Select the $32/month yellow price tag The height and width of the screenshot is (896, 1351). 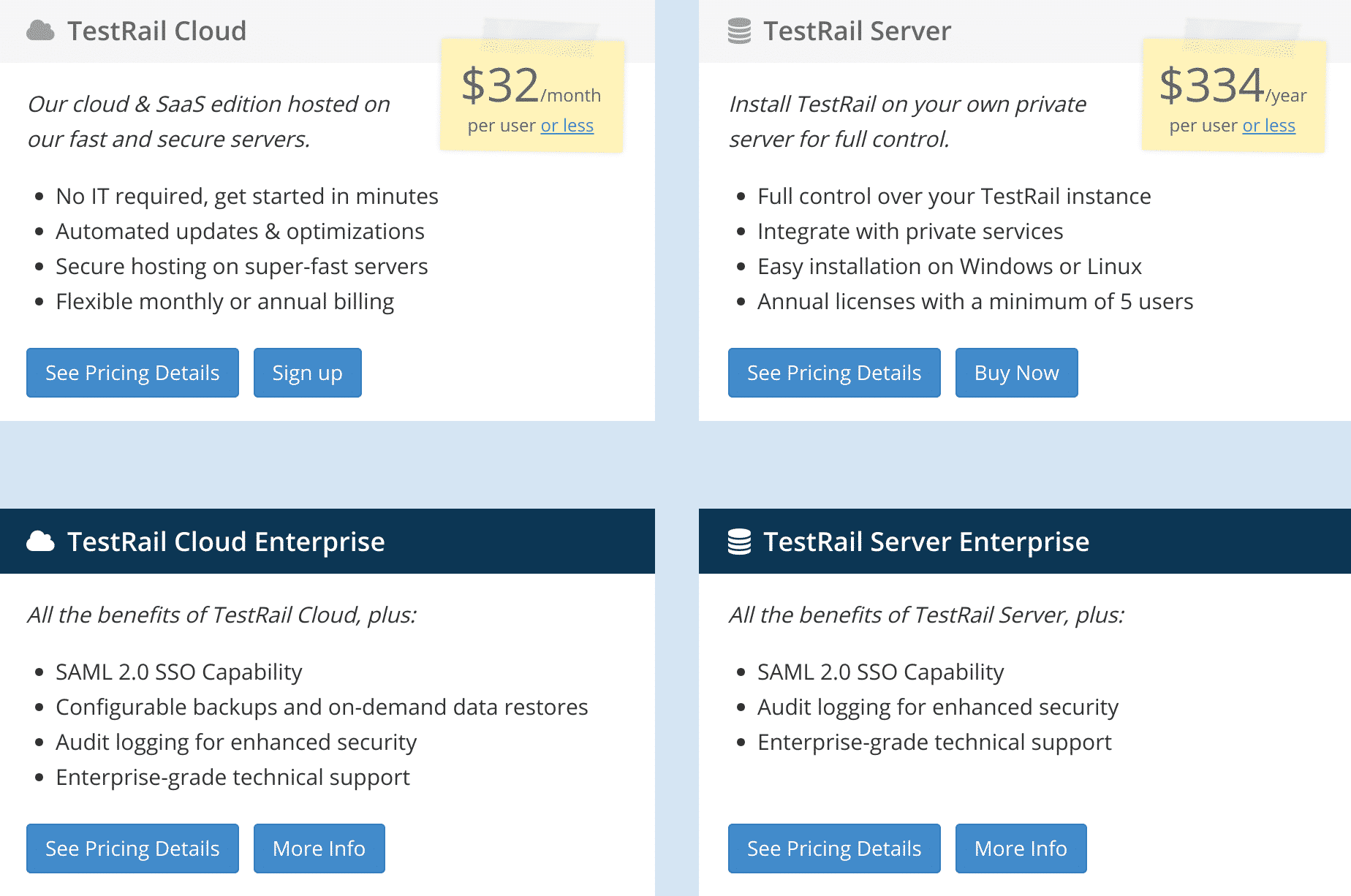click(x=531, y=95)
